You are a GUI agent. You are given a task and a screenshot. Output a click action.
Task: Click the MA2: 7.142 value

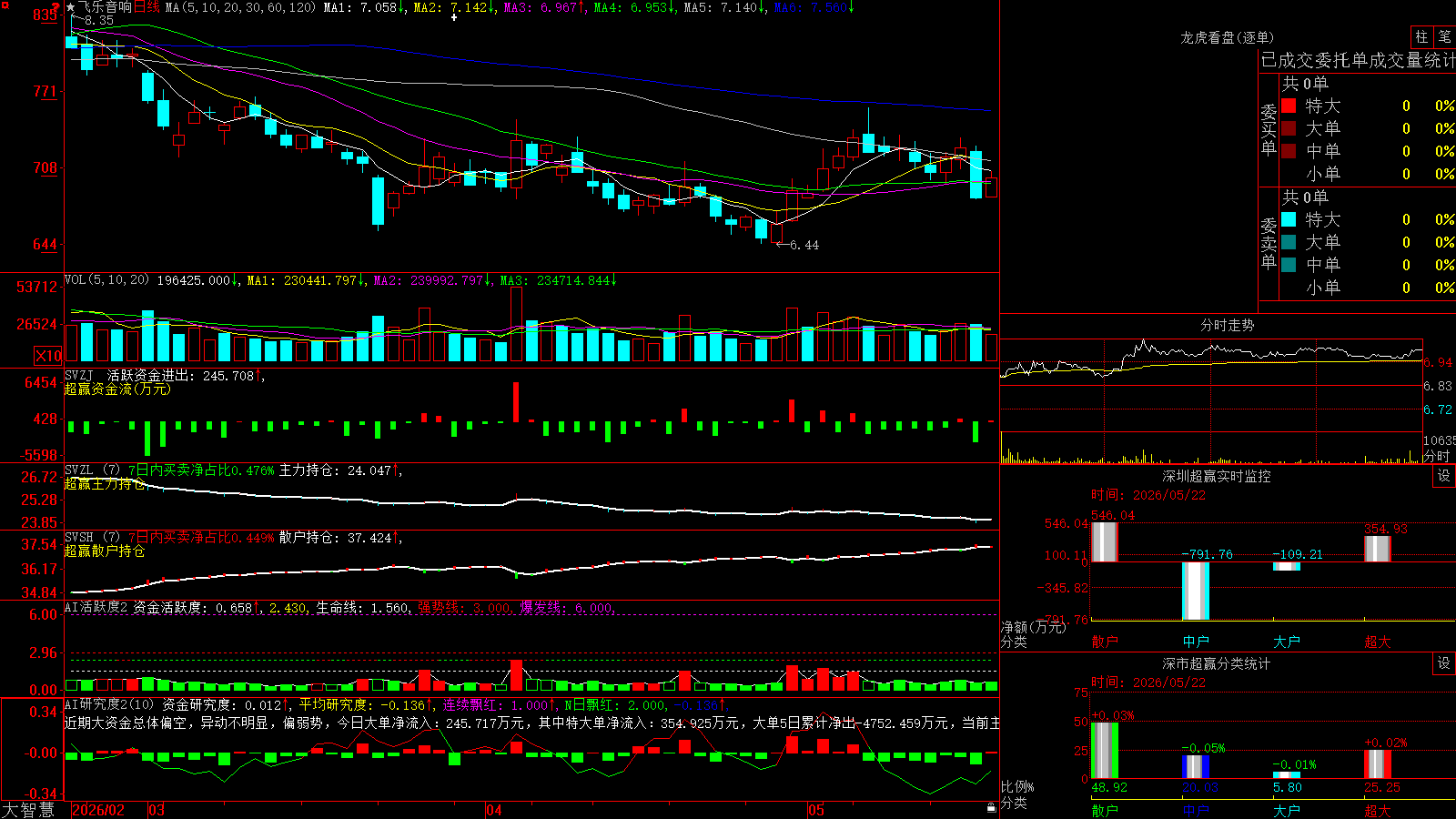click(455, 7)
